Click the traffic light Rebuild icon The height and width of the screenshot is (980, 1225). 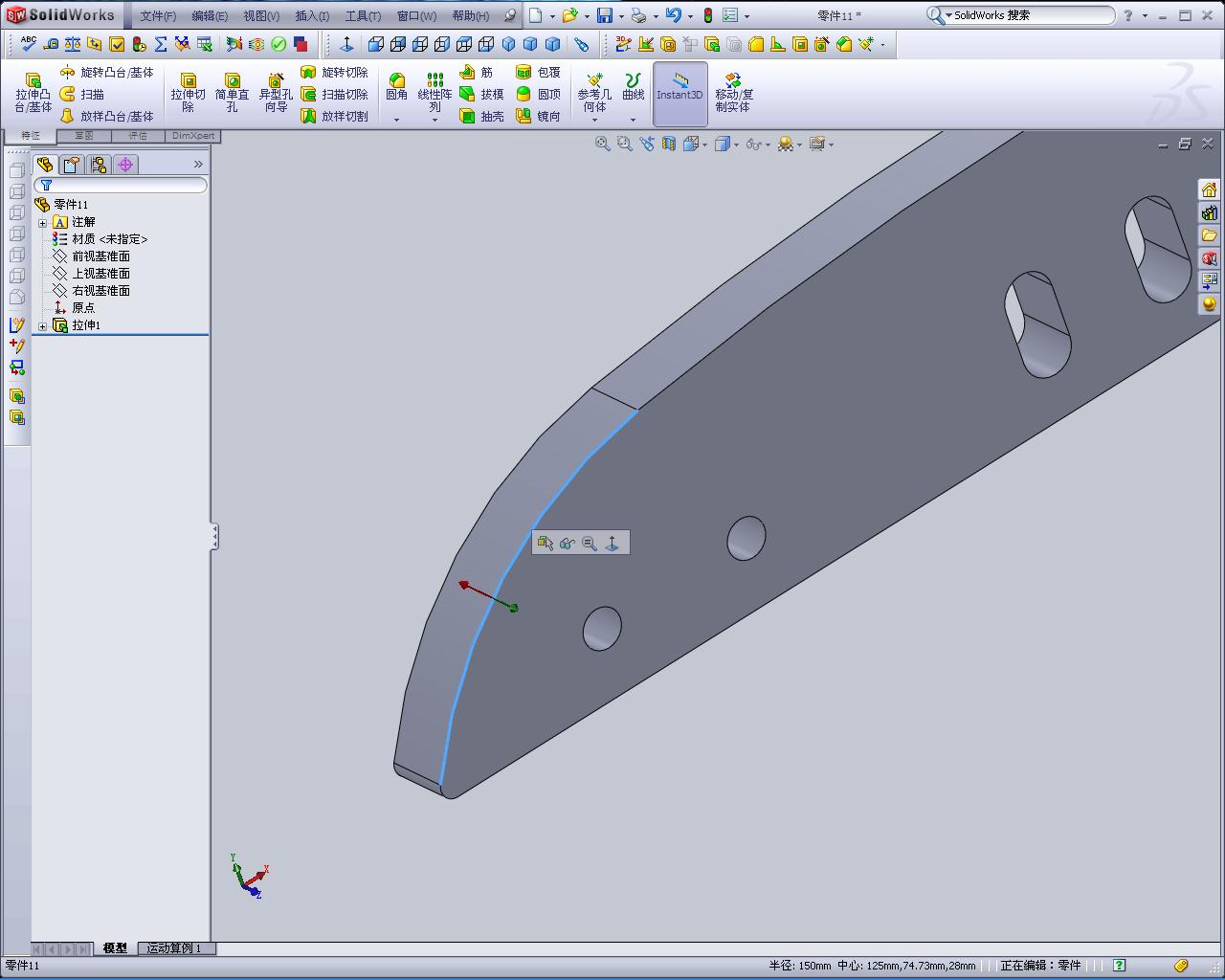[x=707, y=15]
